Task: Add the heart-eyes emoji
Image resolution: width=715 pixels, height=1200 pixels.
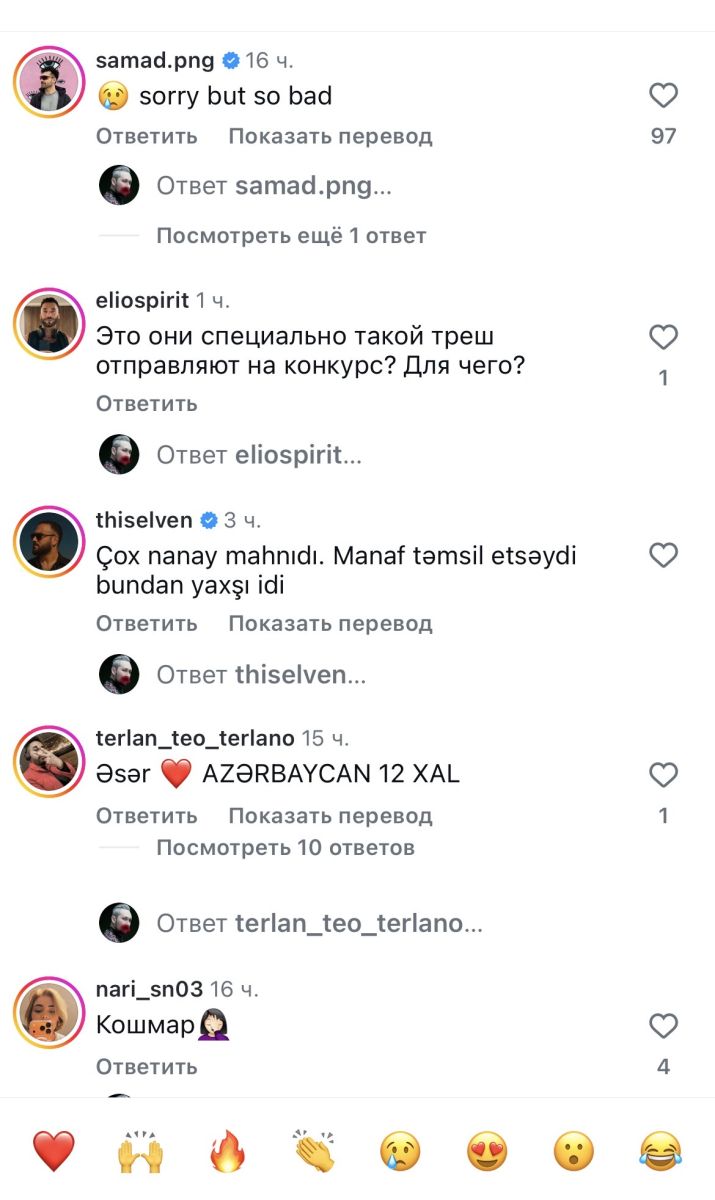Action: click(487, 1152)
